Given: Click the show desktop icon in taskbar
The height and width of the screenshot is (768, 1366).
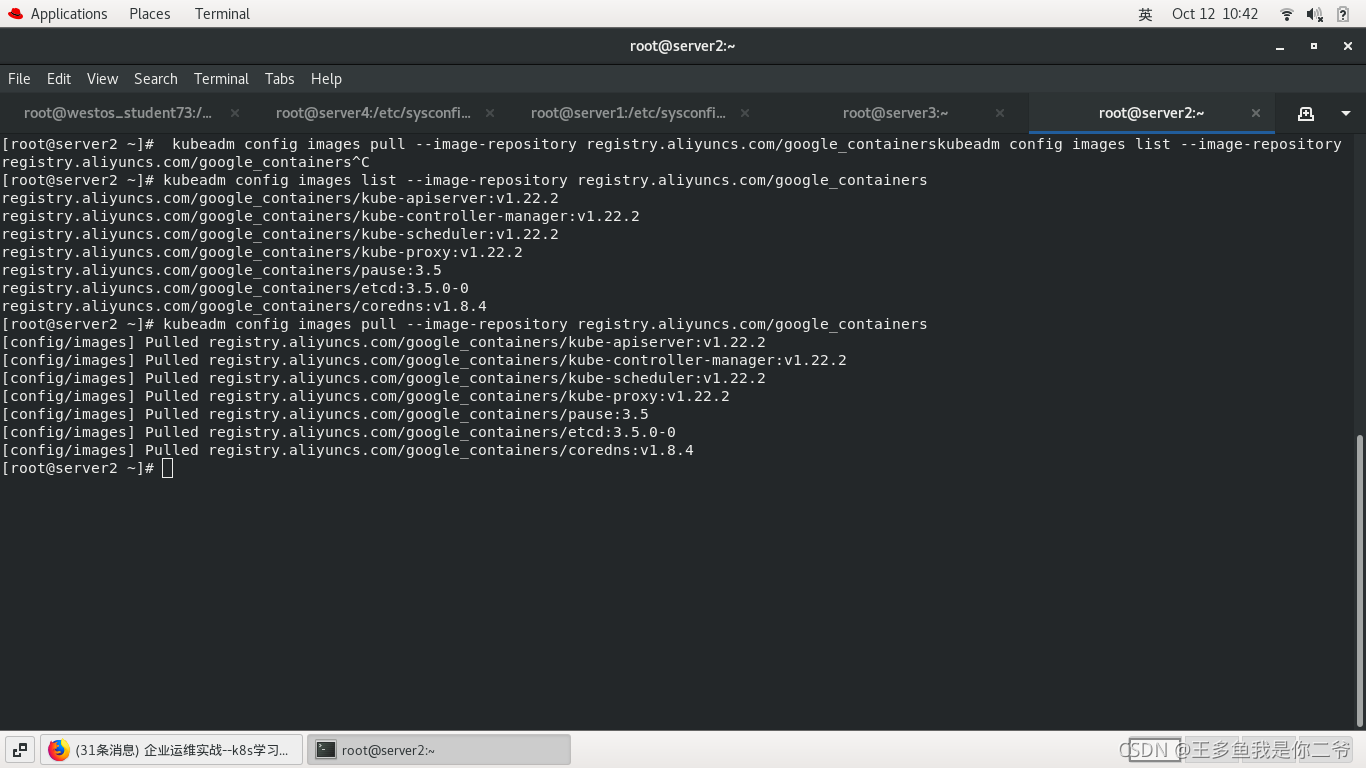Looking at the screenshot, I should click(x=19, y=750).
